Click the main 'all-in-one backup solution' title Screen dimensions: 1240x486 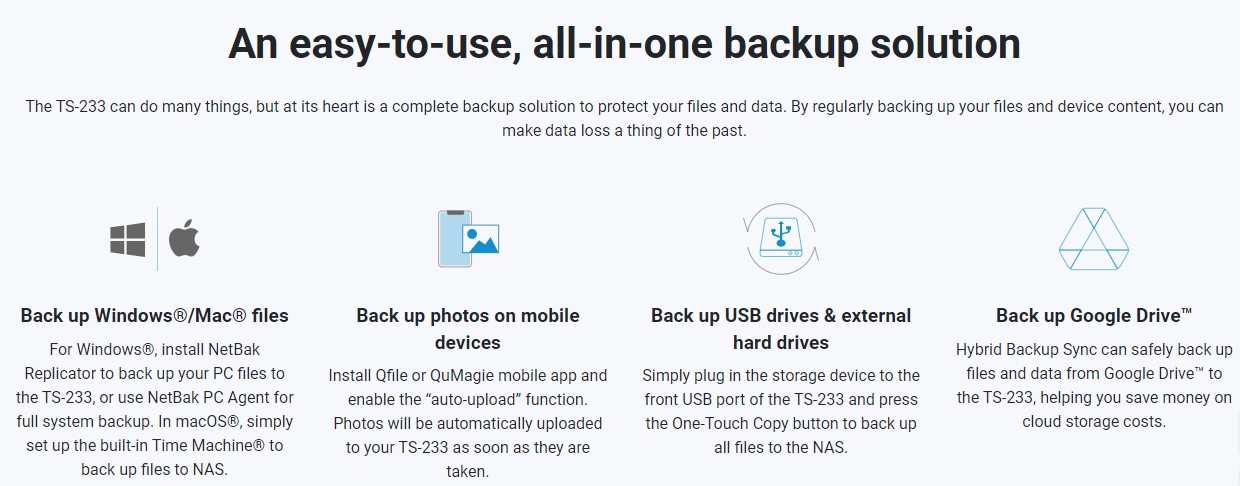pos(624,44)
